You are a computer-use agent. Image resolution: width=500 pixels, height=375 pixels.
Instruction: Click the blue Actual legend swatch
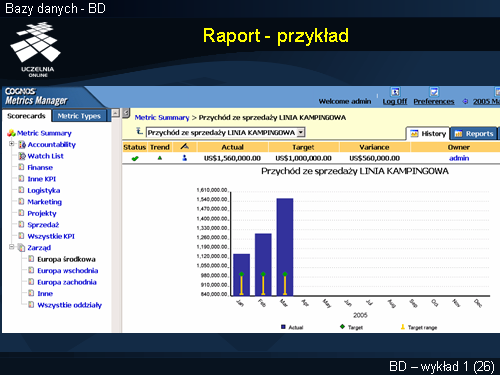(x=283, y=327)
